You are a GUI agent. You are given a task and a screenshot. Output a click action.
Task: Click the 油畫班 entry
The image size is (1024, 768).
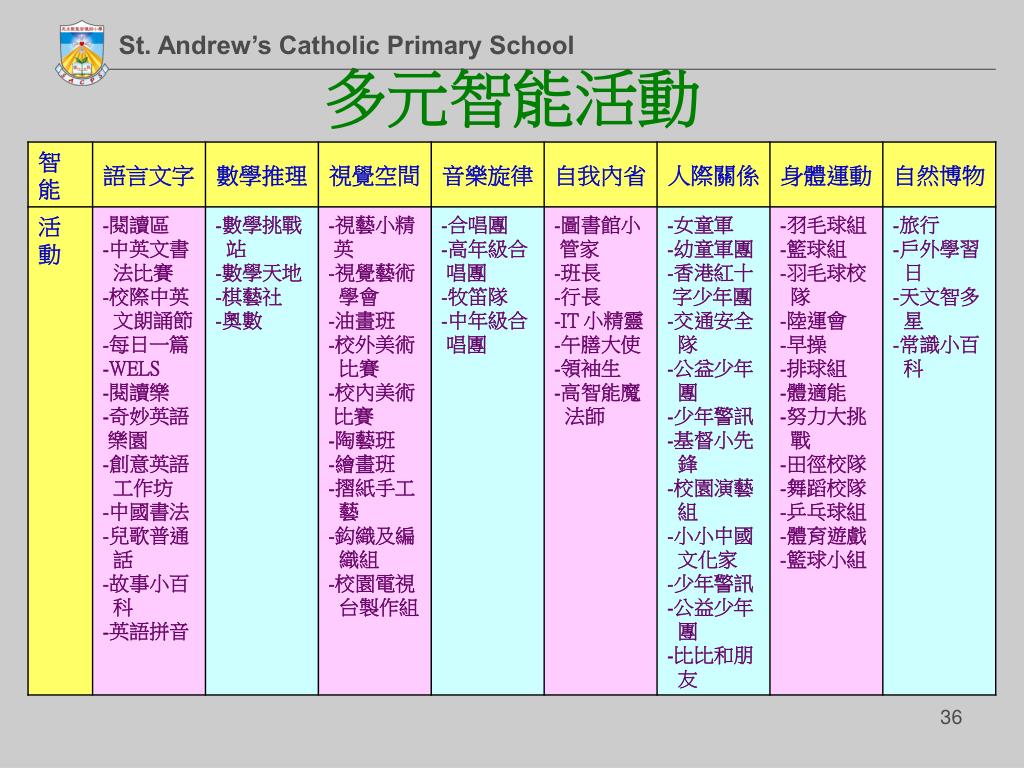tap(362, 321)
